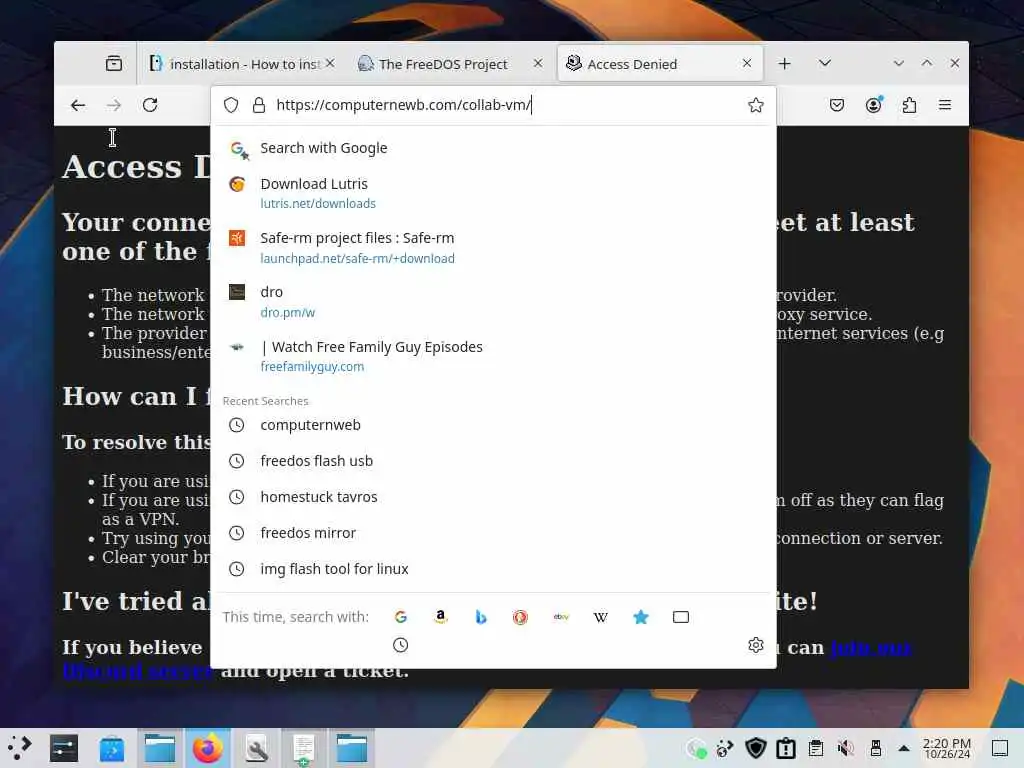
Task: Open Save to Pocket button
Action: tap(837, 105)
